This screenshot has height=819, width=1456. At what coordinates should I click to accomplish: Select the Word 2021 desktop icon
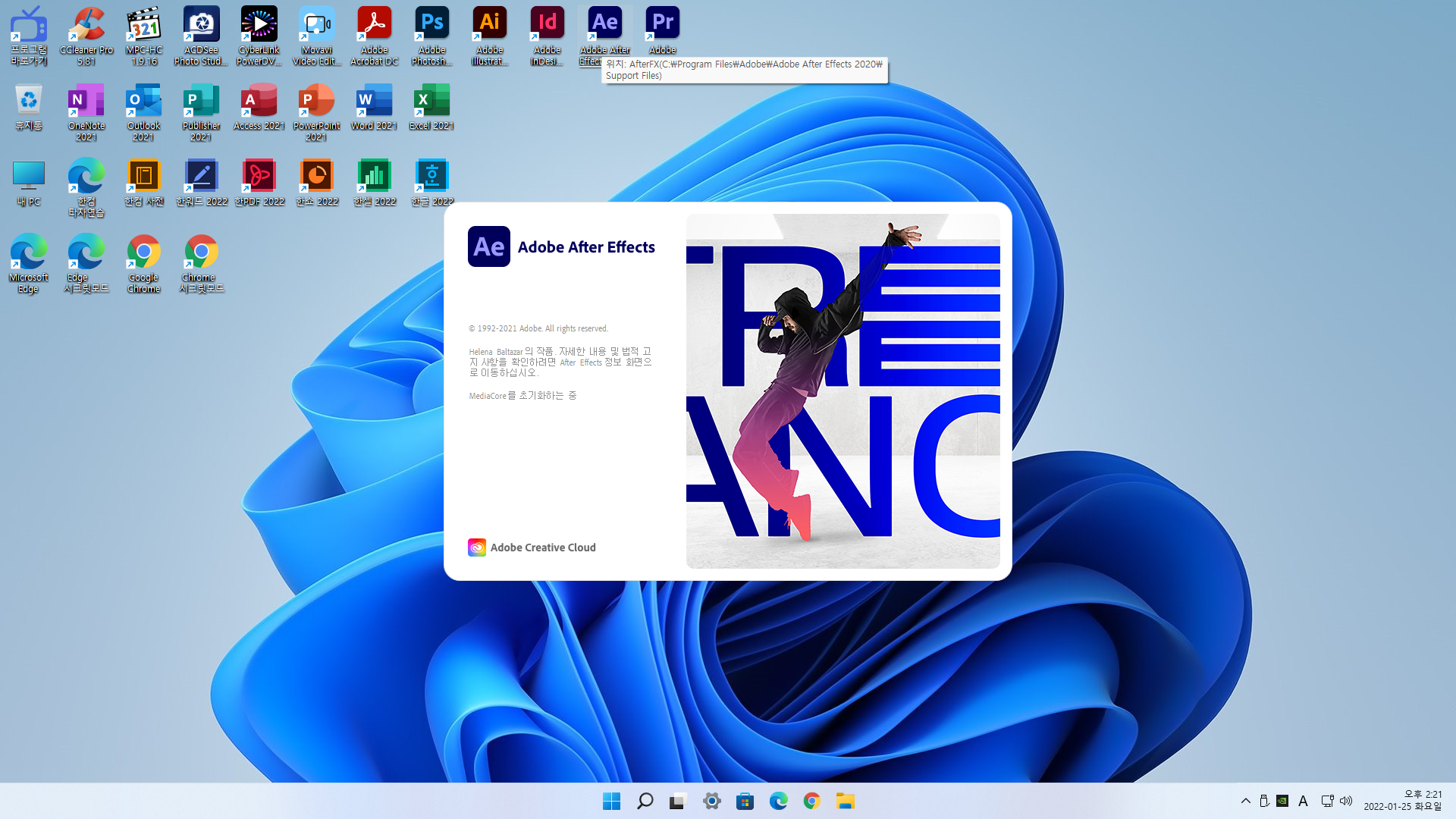click(x=374, y=101)
